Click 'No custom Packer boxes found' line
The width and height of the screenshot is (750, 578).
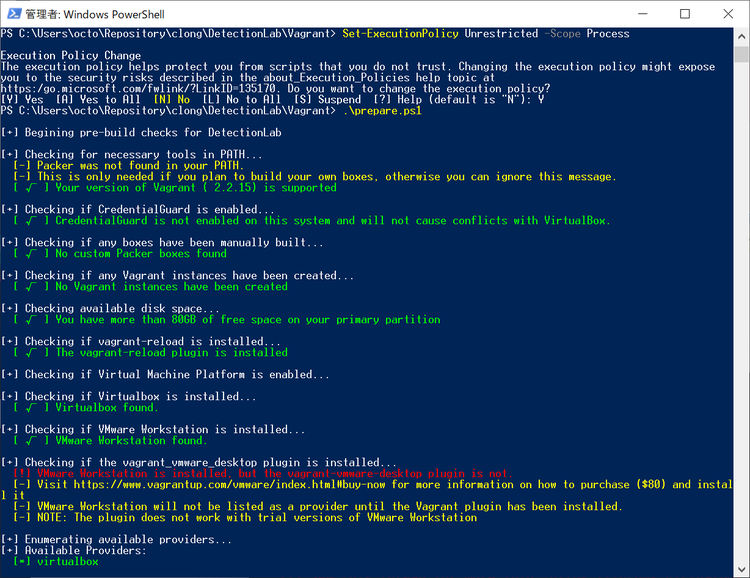click(x=120, y=254)
